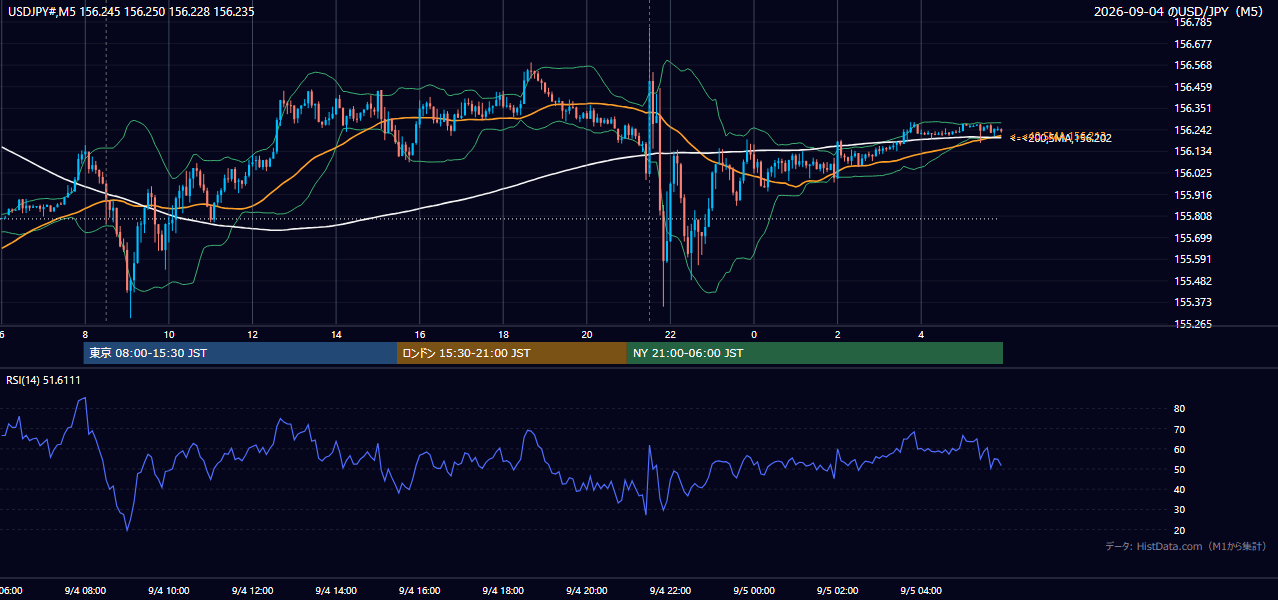The width and height of the screenshot is (1278, 600).
Task: Click hour marker 4 under the price chart
Action: click(x=921, y=334)
